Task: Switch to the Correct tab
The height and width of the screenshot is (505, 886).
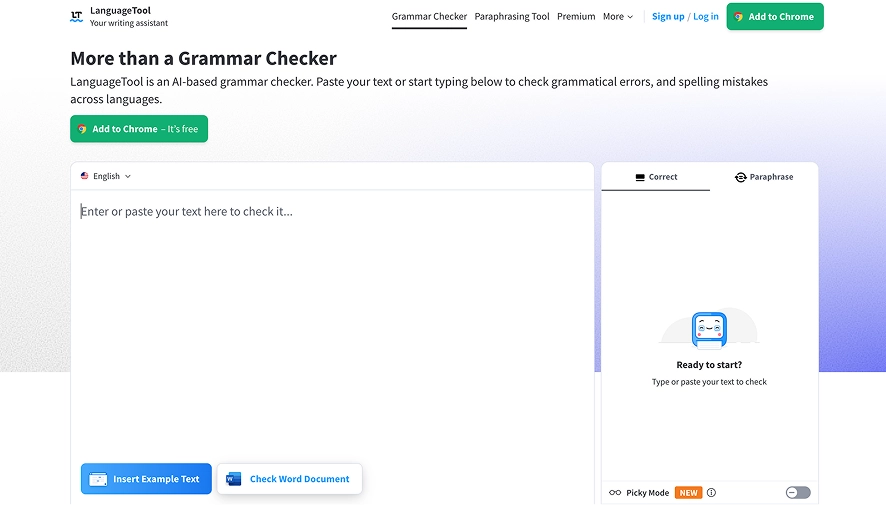Action: tap(655, 177)
